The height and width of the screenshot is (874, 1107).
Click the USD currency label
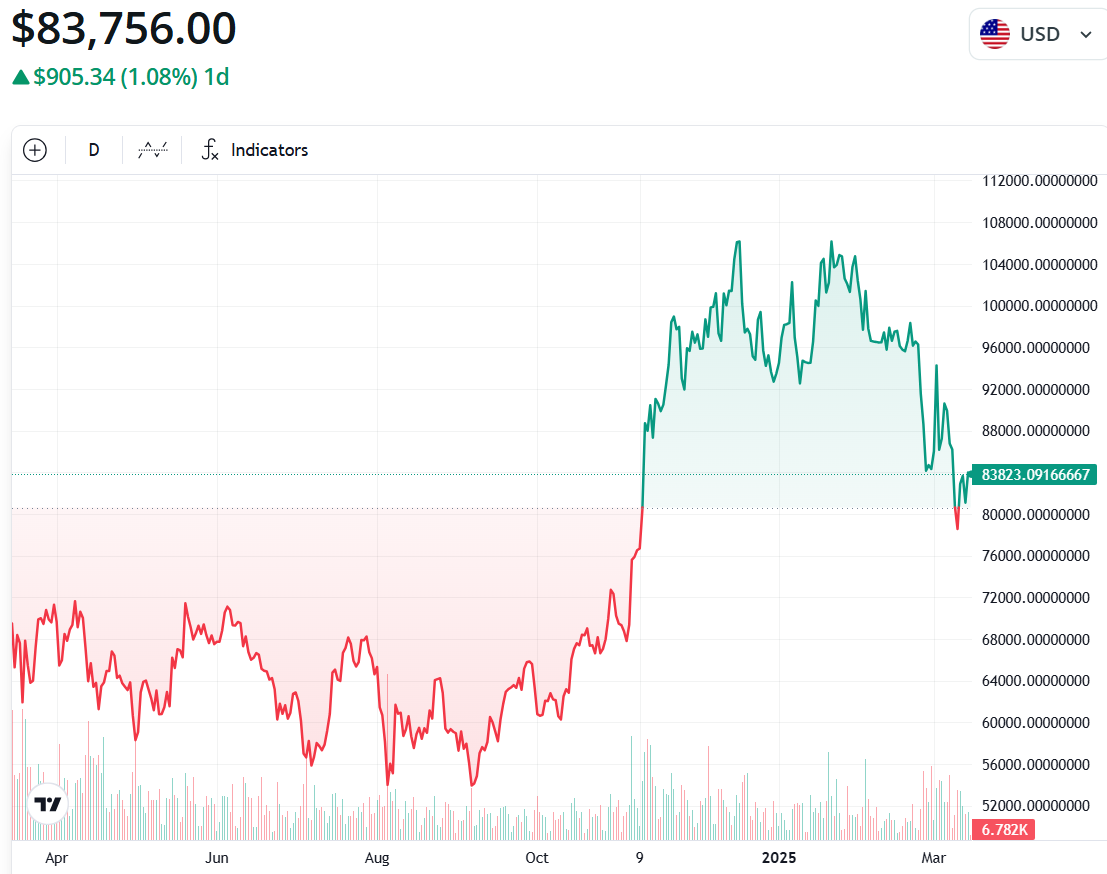(1040, 34)
